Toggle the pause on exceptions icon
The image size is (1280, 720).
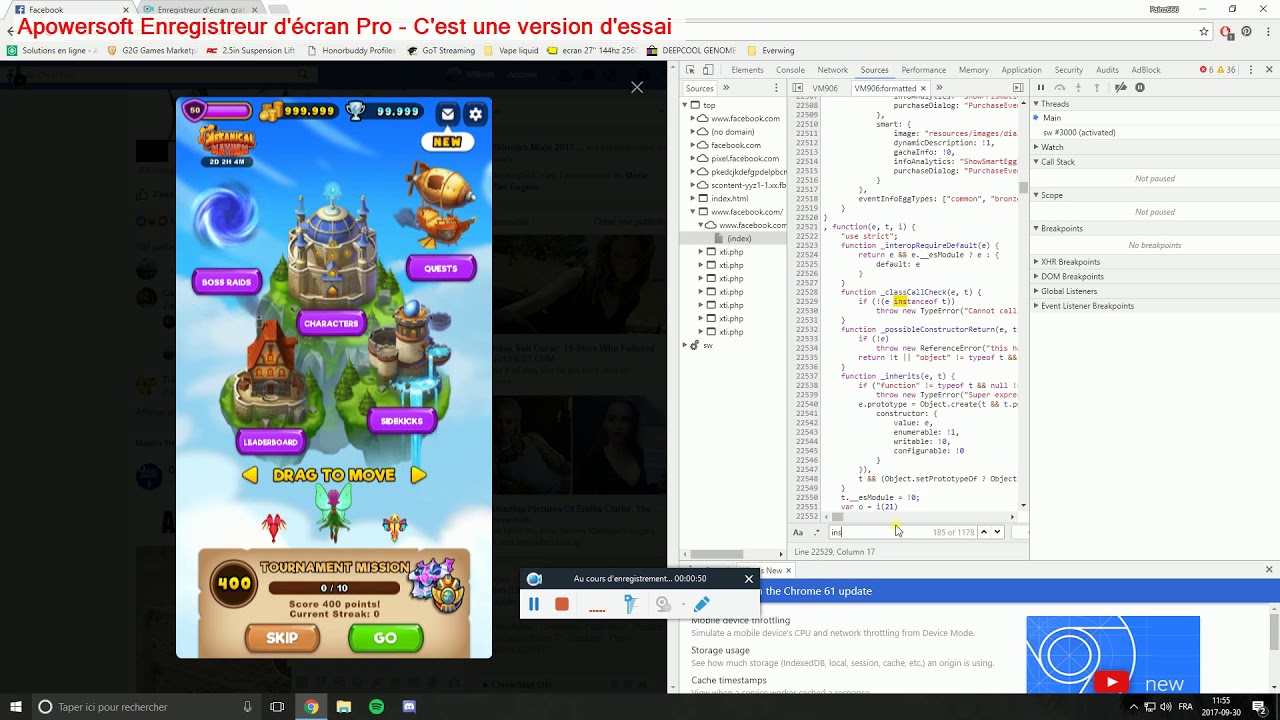(1140, 88)
